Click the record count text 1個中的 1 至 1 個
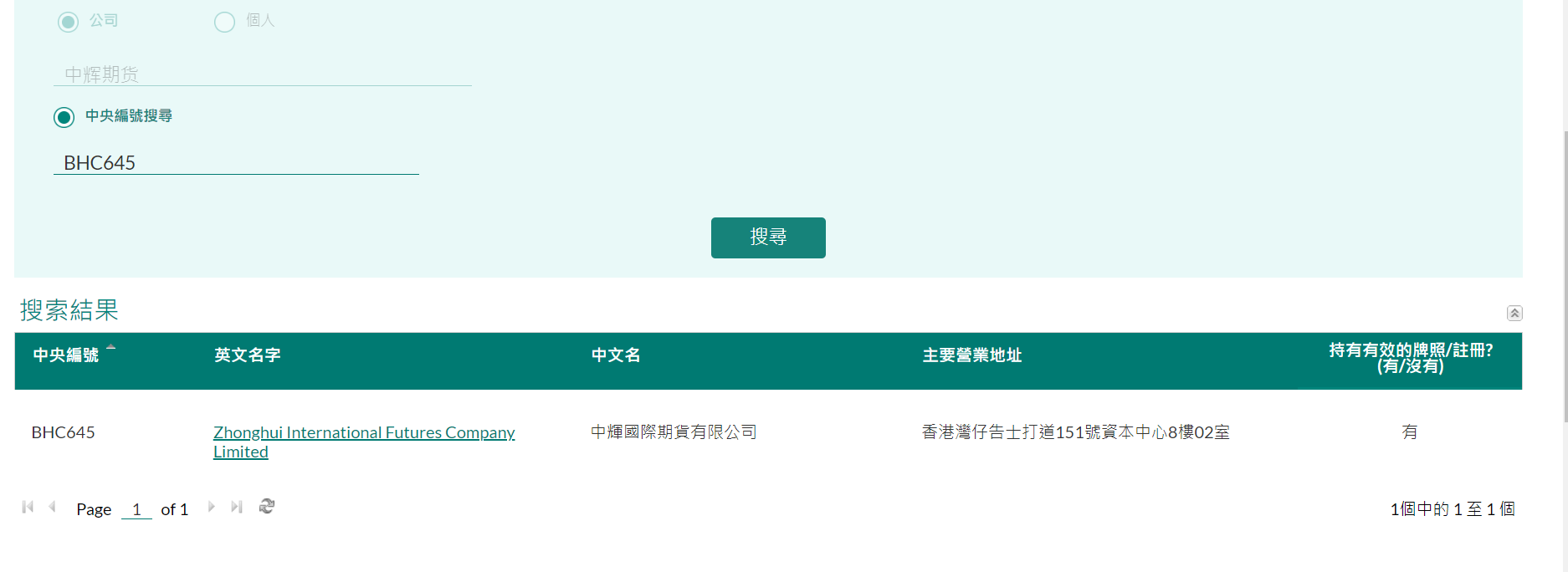The height and width of the screenshot is (572, 1568). pos(1453,508)
